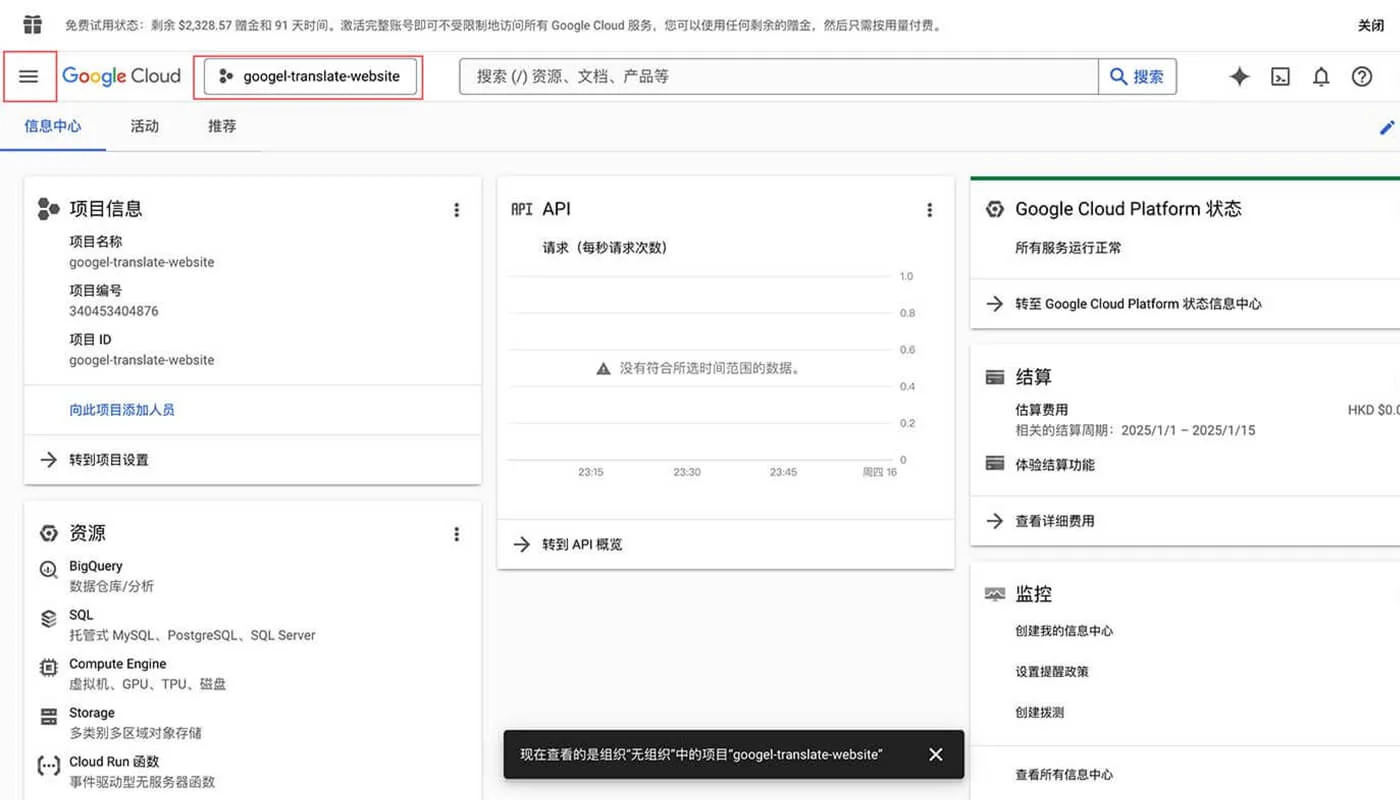Open the API card three-dot menu
This screenshot has height=800, width=1400.
(x=930, y=210)
